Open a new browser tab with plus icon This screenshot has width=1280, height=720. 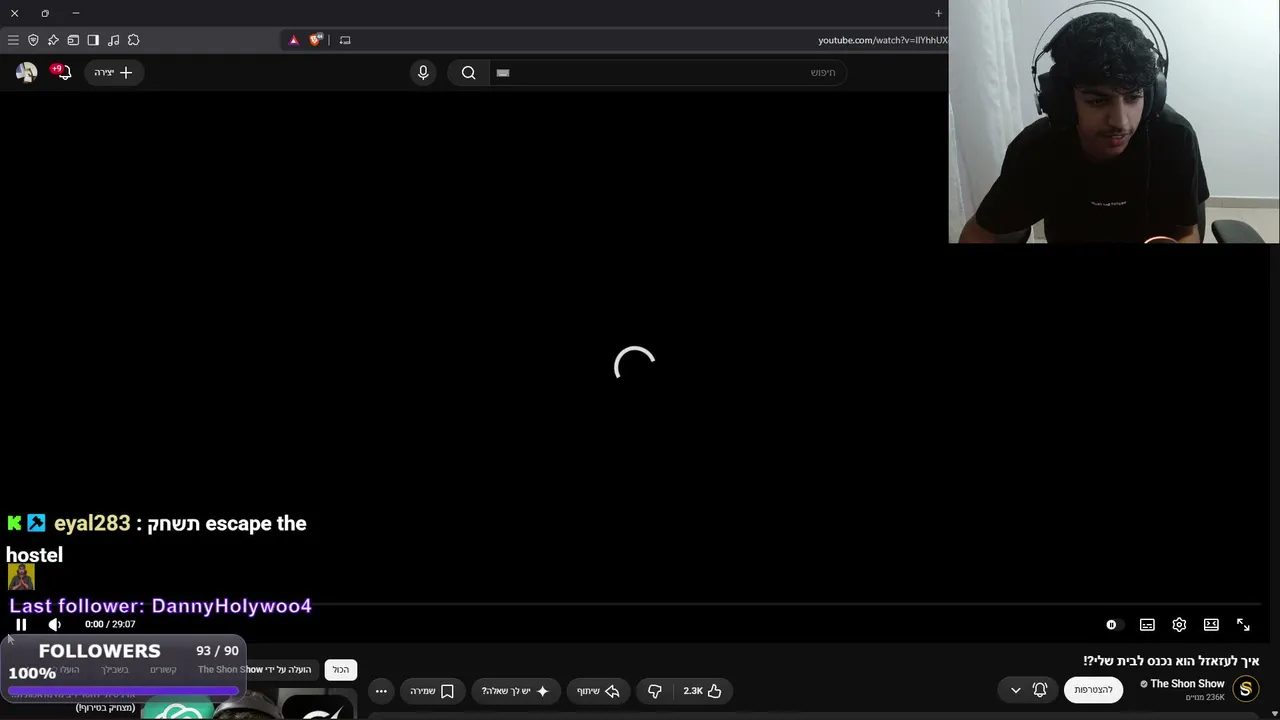[938, 13]
